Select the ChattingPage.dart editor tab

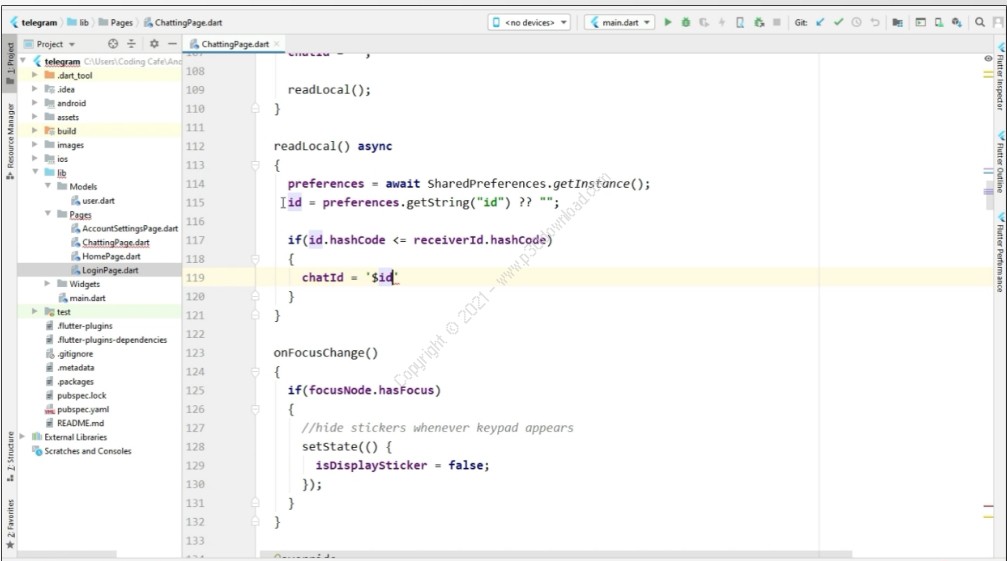pyautogui.click(x=235, y=44)
